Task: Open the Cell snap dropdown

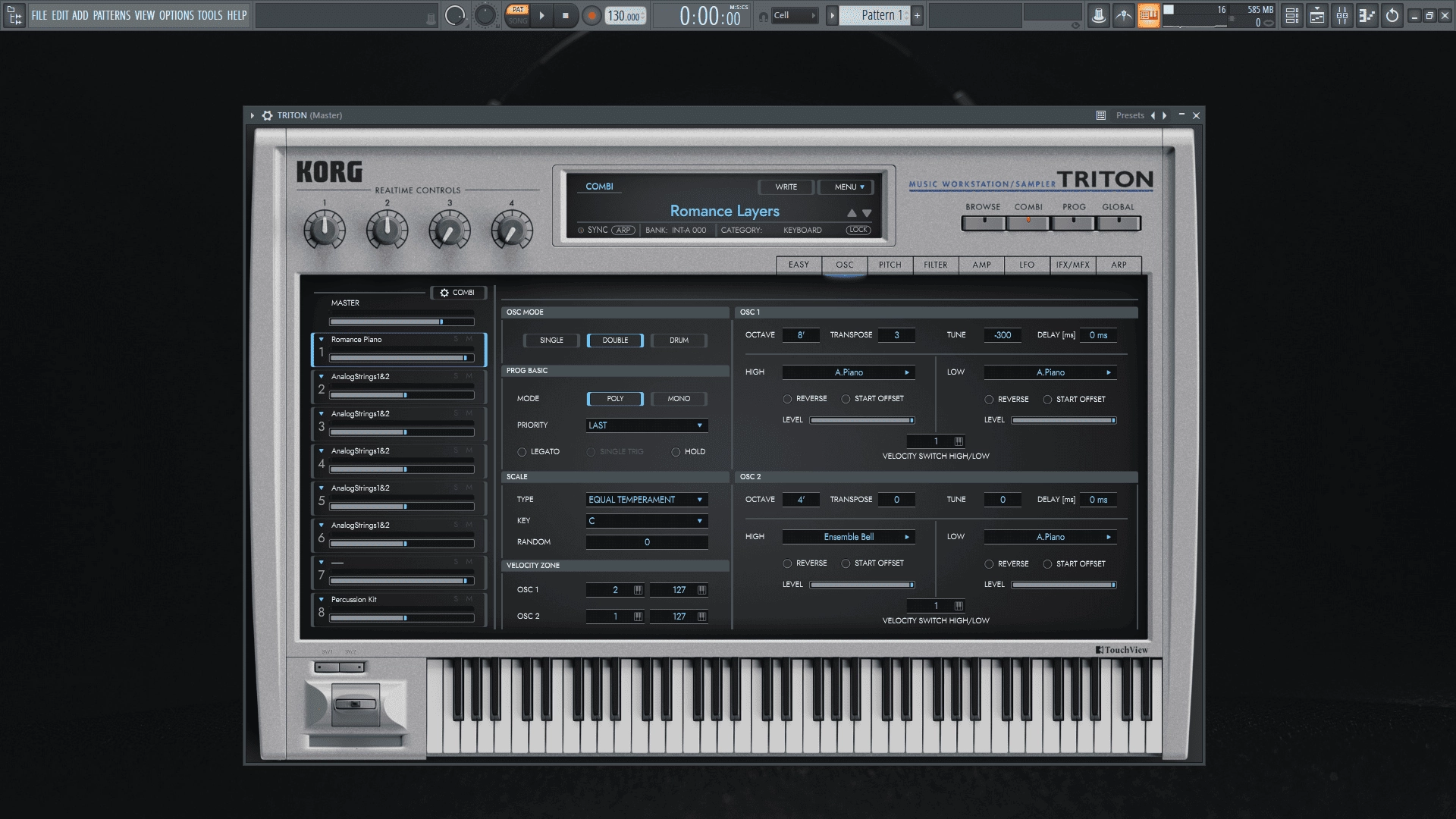Action: (795, 15)
